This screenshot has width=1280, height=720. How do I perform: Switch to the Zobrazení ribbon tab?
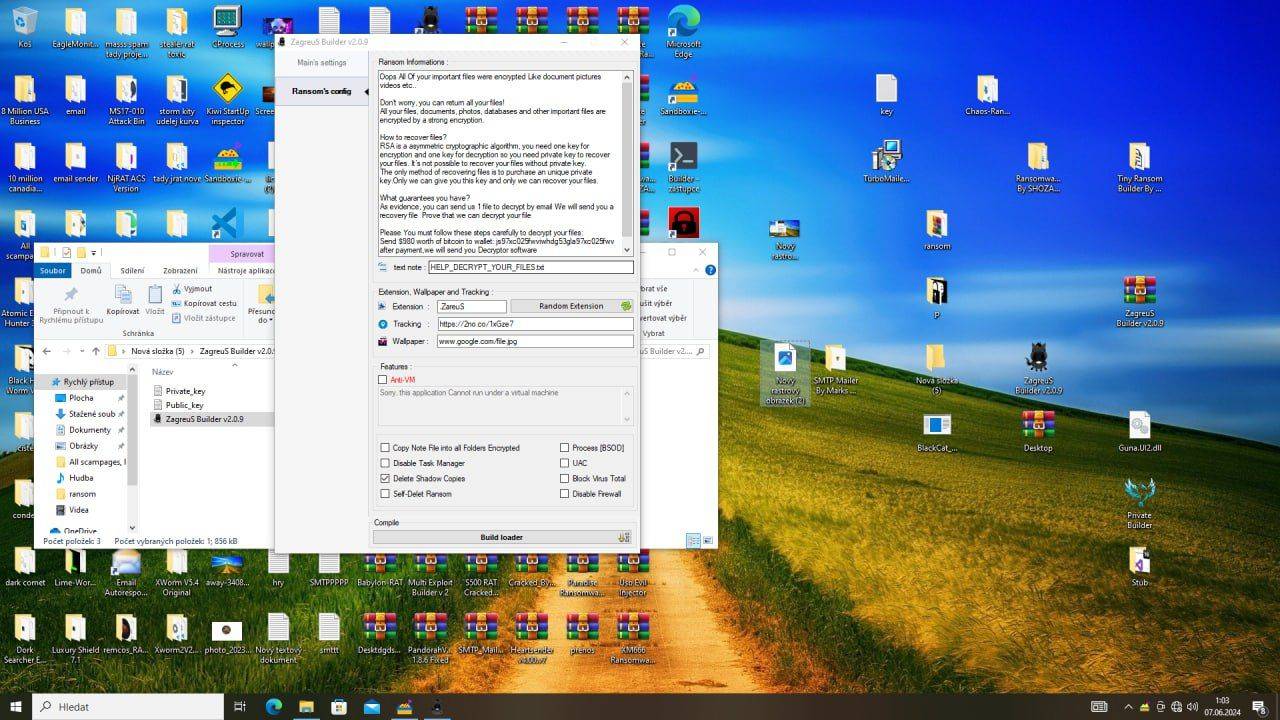(180, 270)
